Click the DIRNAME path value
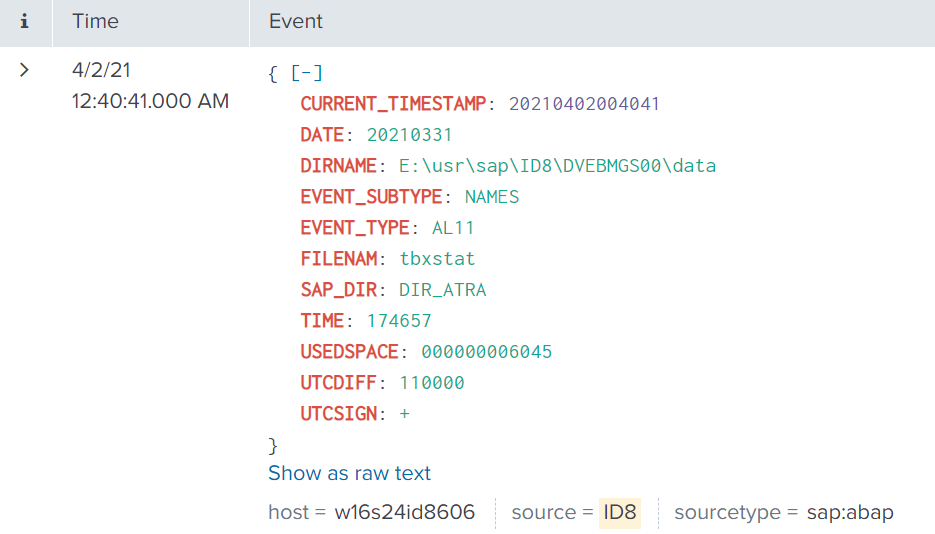This screenshot has width=935, height=534. click(x=557, y=166)
